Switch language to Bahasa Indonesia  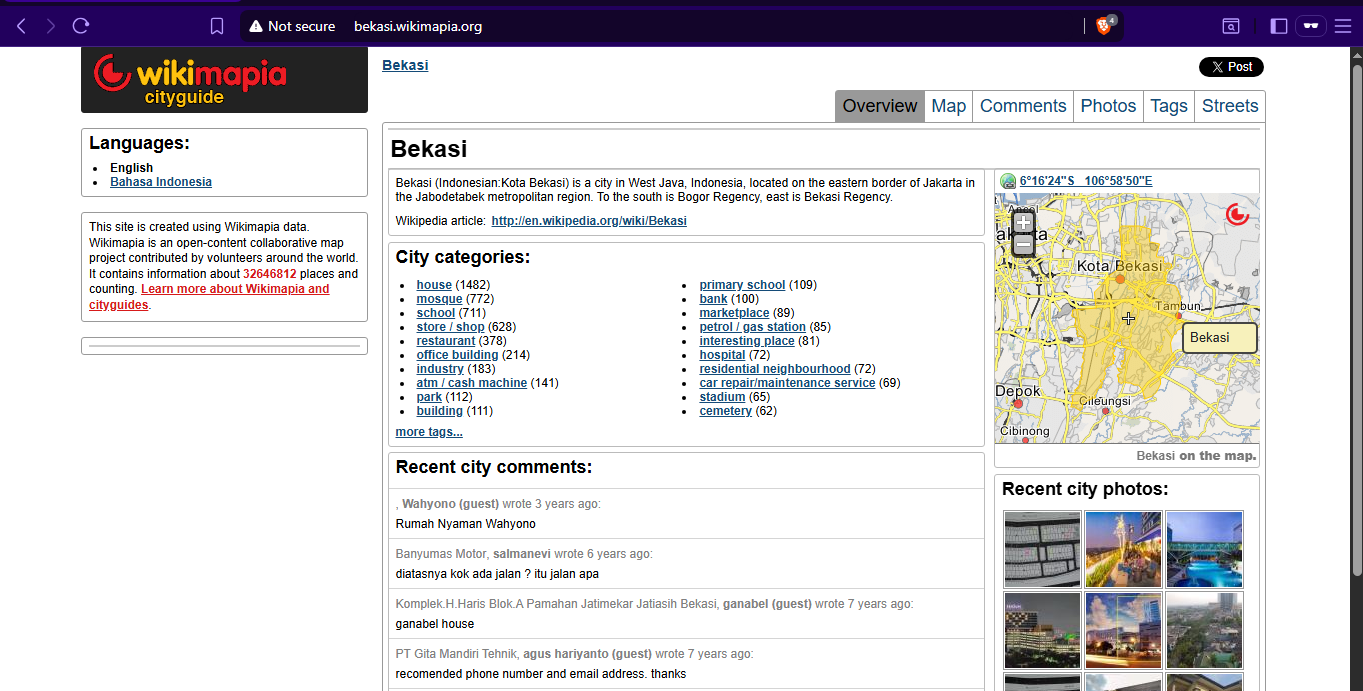(x=161, y=182)
